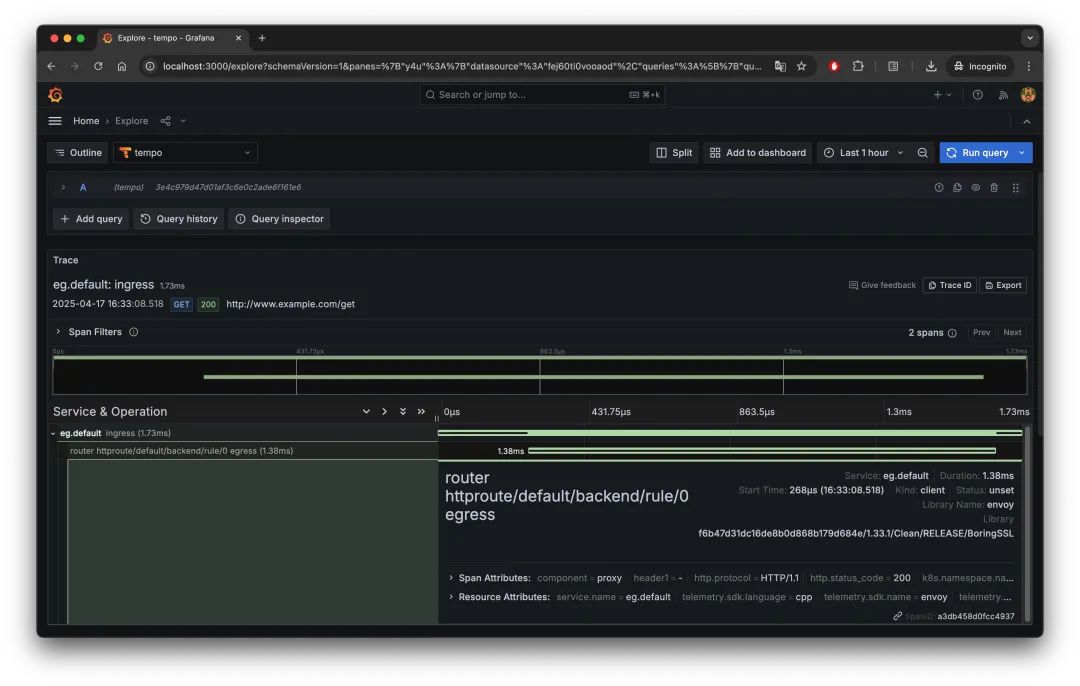Open browser downloads icon
The image size is (1080, 686).
coord(931,66)
